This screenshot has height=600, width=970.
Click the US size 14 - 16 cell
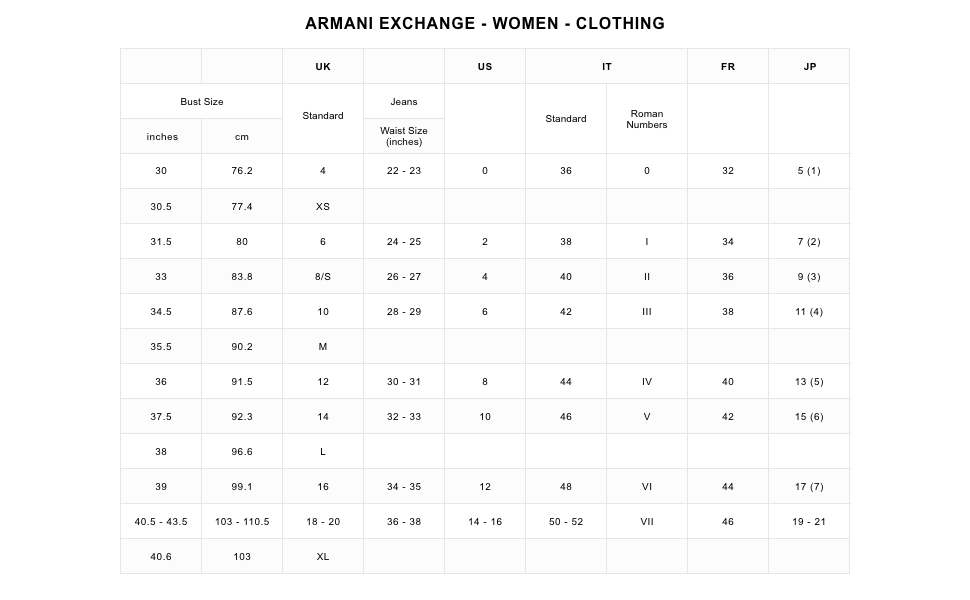(485, 521)
